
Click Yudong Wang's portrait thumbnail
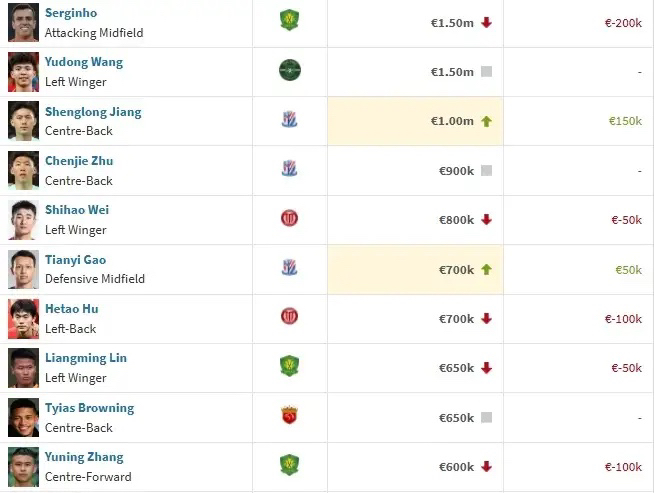point(23,71)
